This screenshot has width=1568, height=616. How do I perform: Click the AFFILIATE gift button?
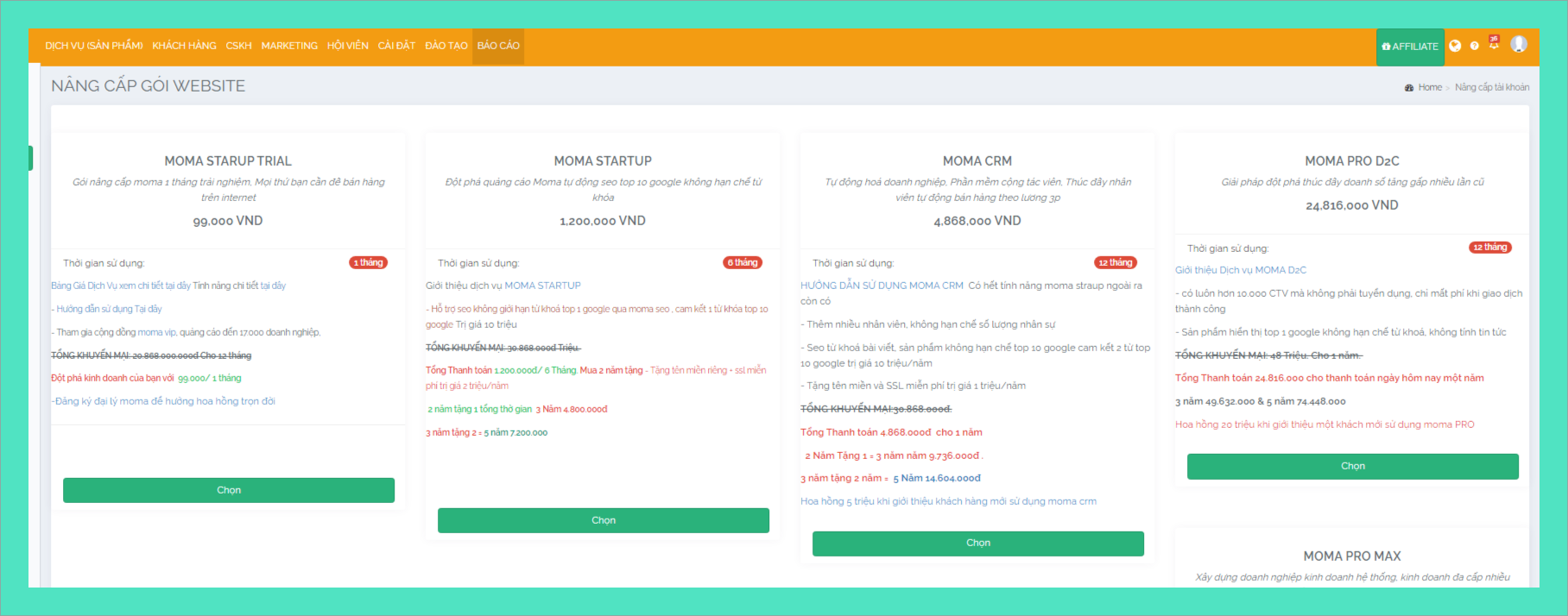(1410, 47)
